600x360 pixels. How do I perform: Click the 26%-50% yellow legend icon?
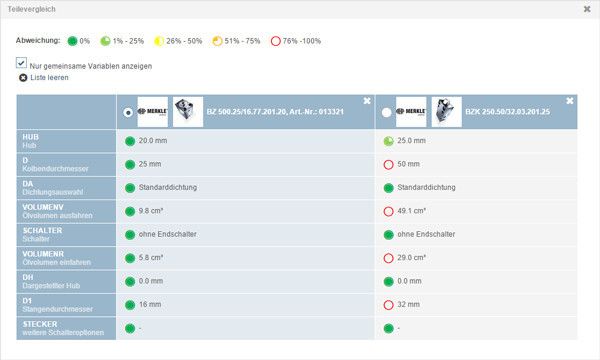[x=159, y=41]
